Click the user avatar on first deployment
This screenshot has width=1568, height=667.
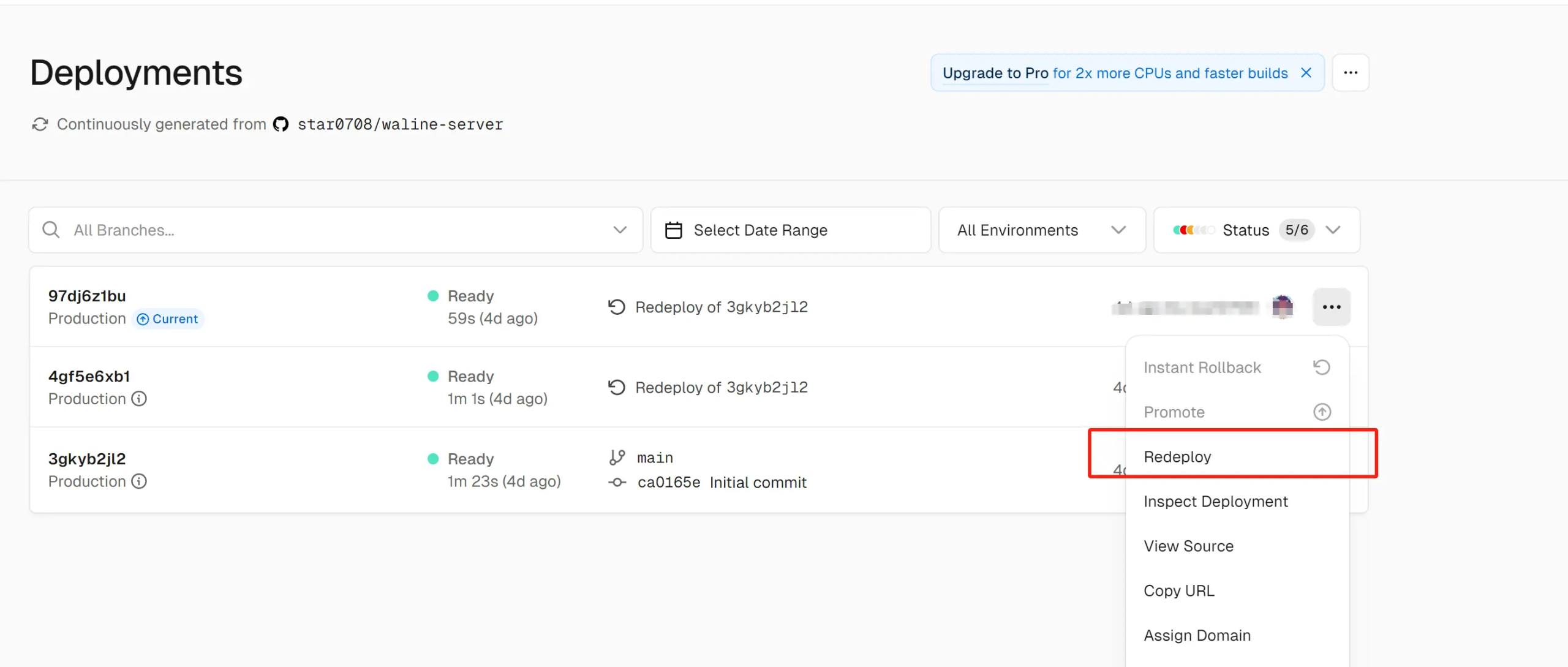(x=1282, y=307)
